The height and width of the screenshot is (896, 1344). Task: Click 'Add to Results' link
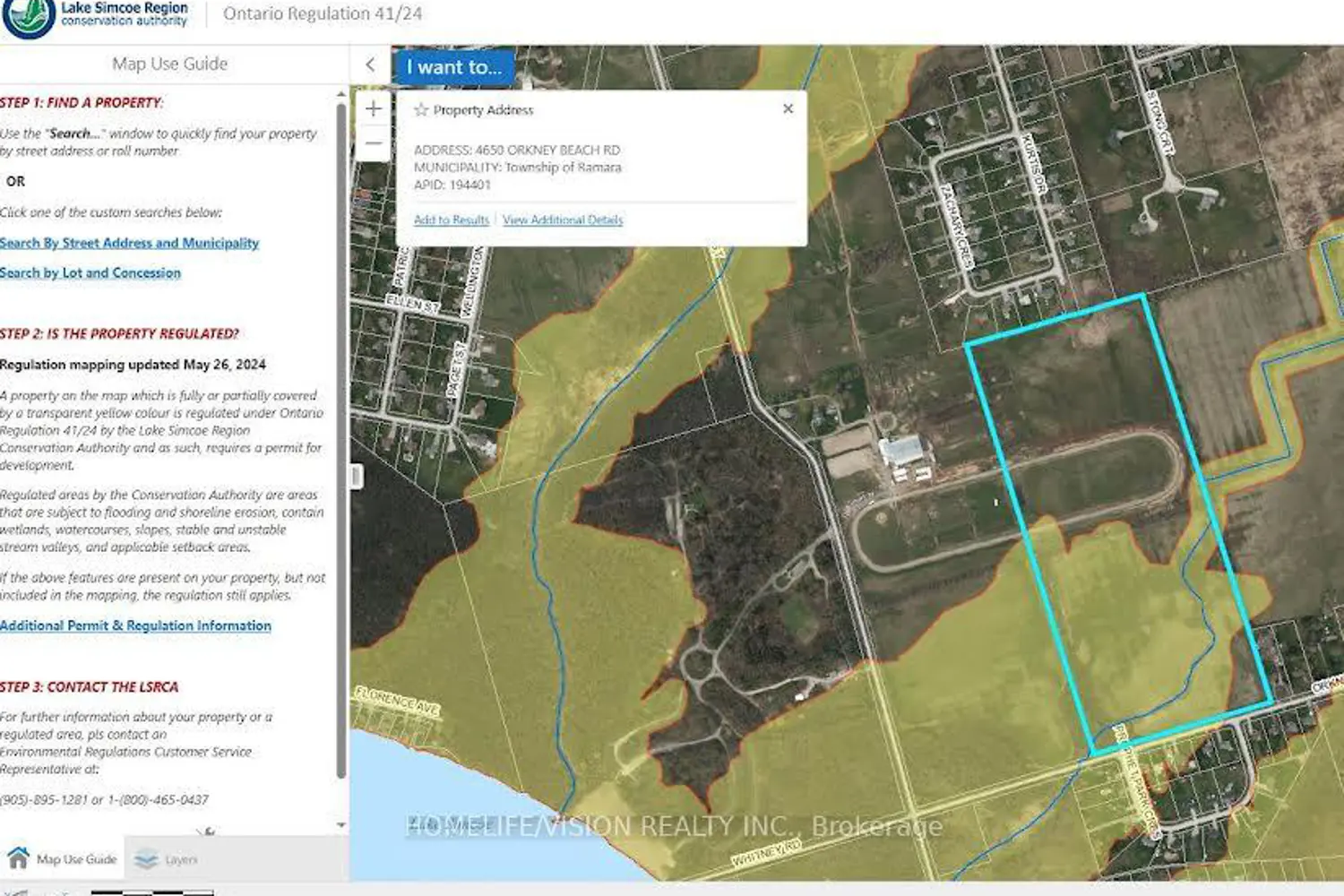pyautogui.click(x=451, y=220)
